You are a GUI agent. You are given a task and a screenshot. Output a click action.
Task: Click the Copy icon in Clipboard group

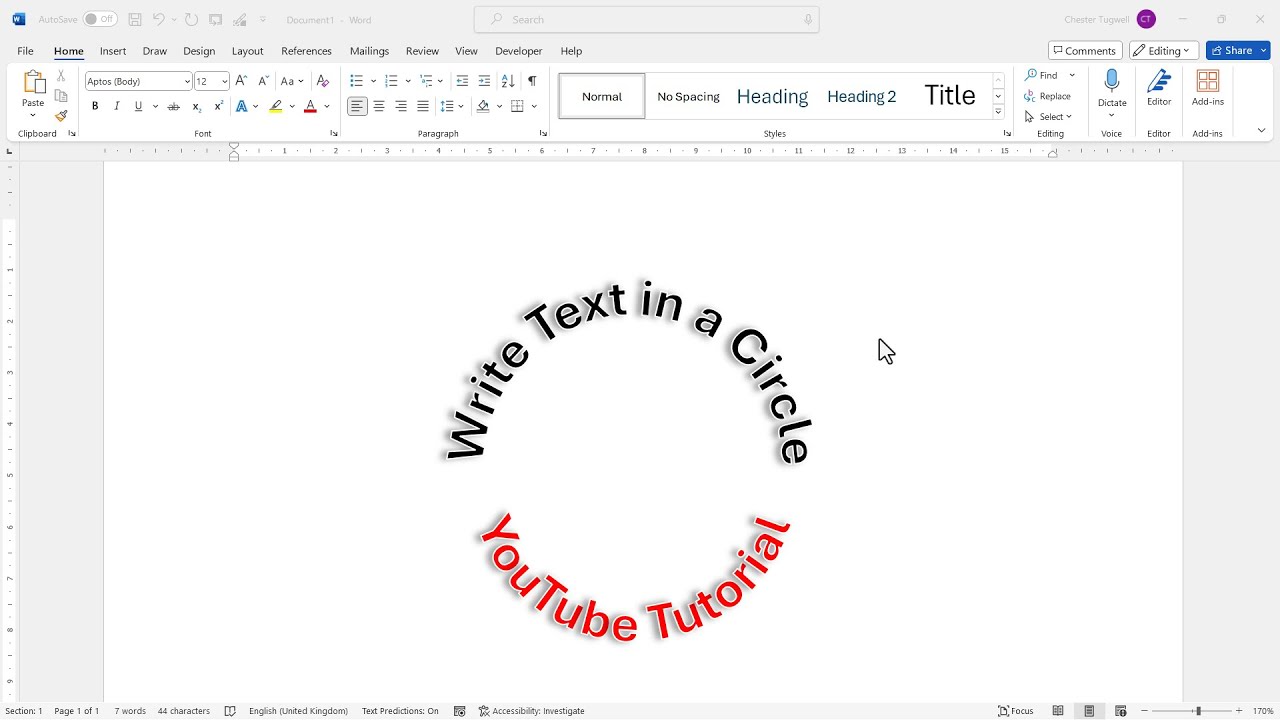[x=61, y=96]
